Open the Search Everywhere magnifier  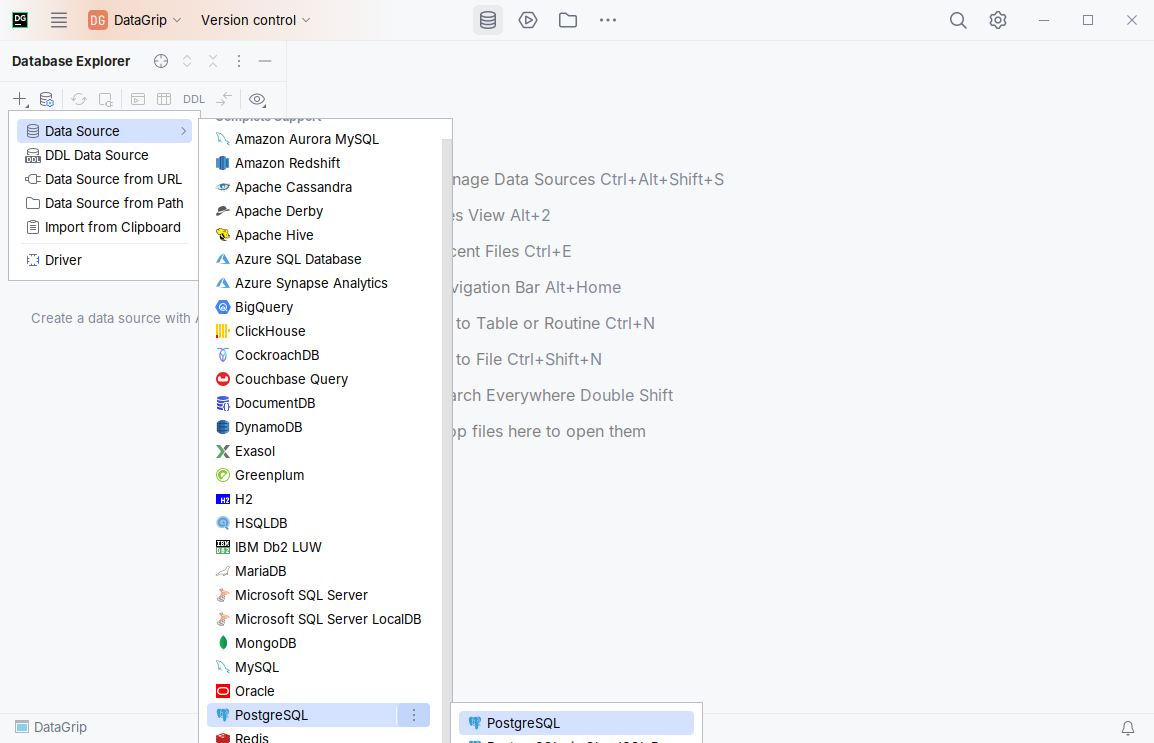coord(957,19)
